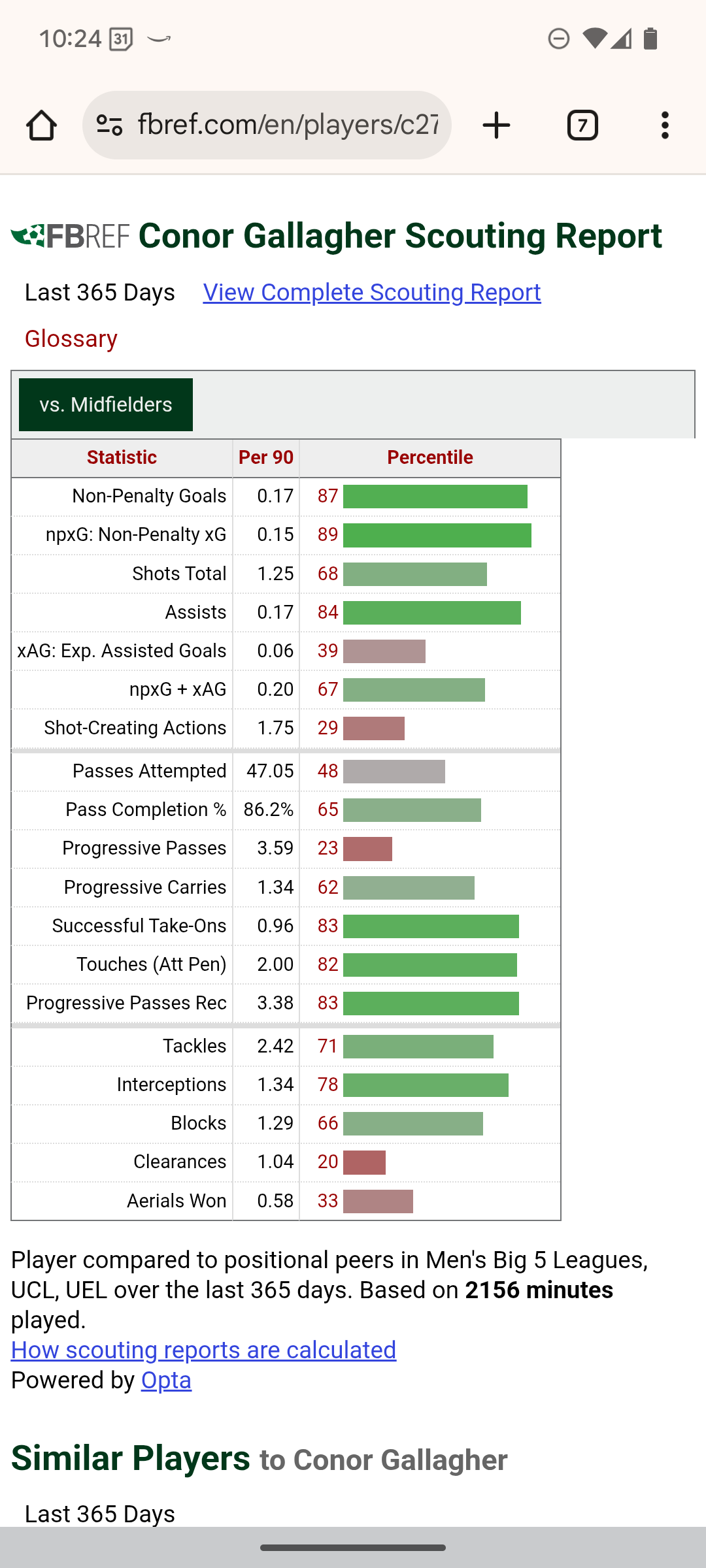This screenshot has width=706, height=1568.
Task: Tap the Do Not Disturb status icon
Action: point(558,39)
